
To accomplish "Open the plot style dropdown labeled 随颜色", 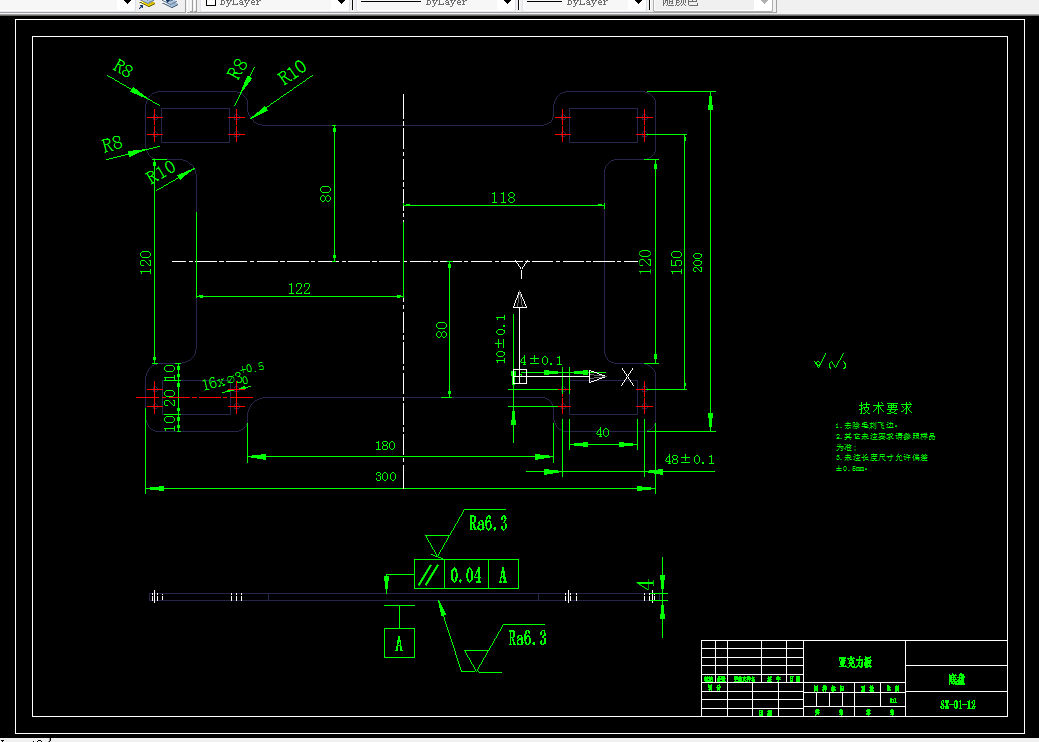I will point(712,3).
